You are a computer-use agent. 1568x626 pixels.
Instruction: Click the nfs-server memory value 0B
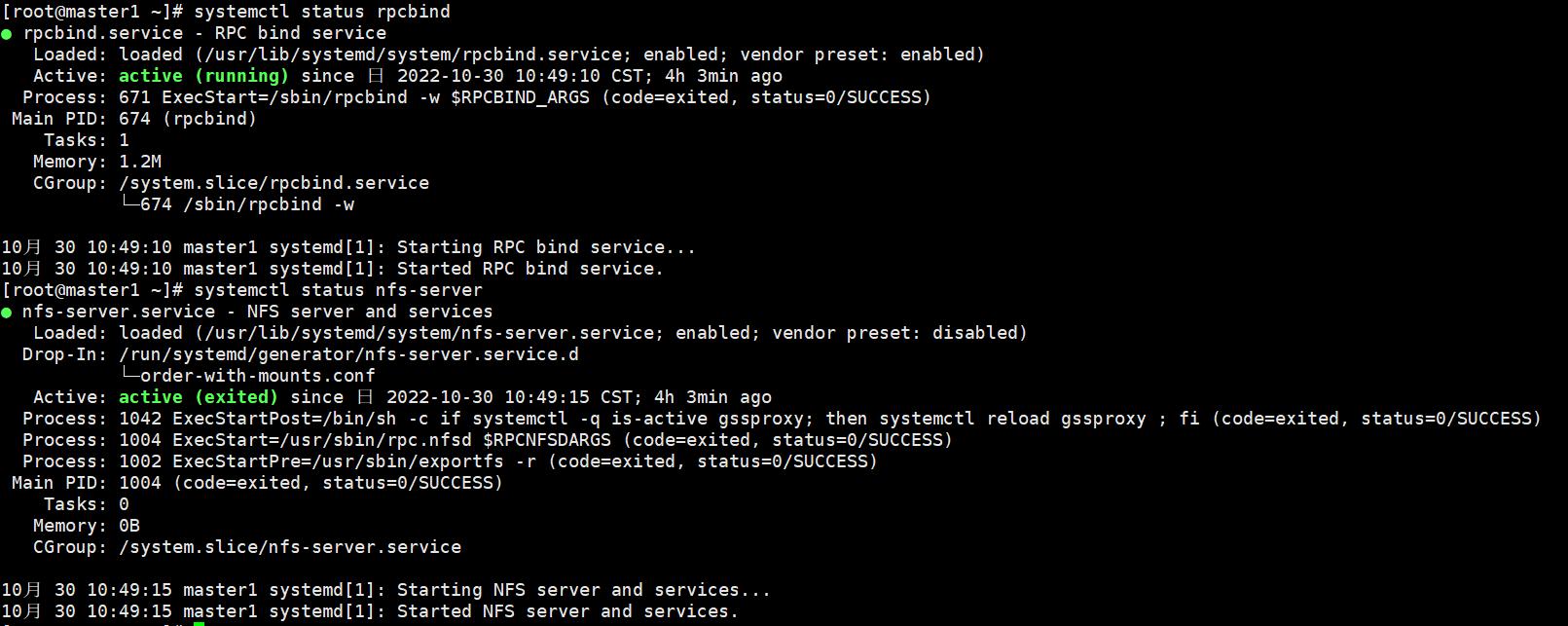[x=129, y=526]
